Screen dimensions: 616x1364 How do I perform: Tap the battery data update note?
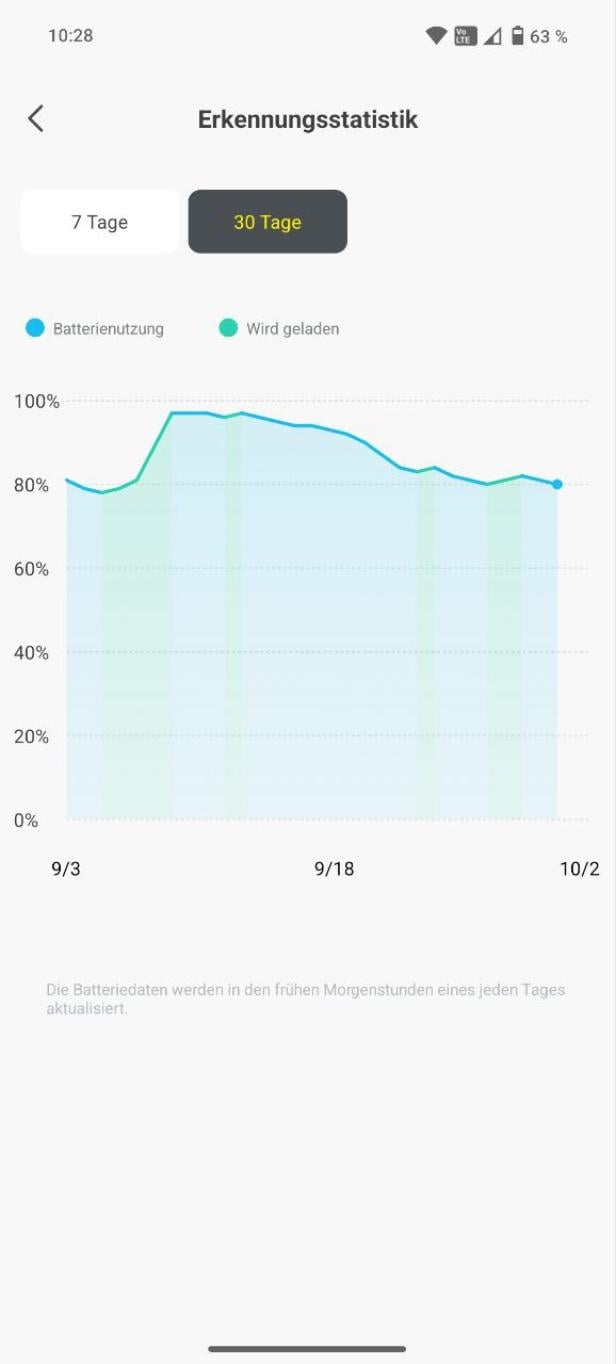(305, 999)
